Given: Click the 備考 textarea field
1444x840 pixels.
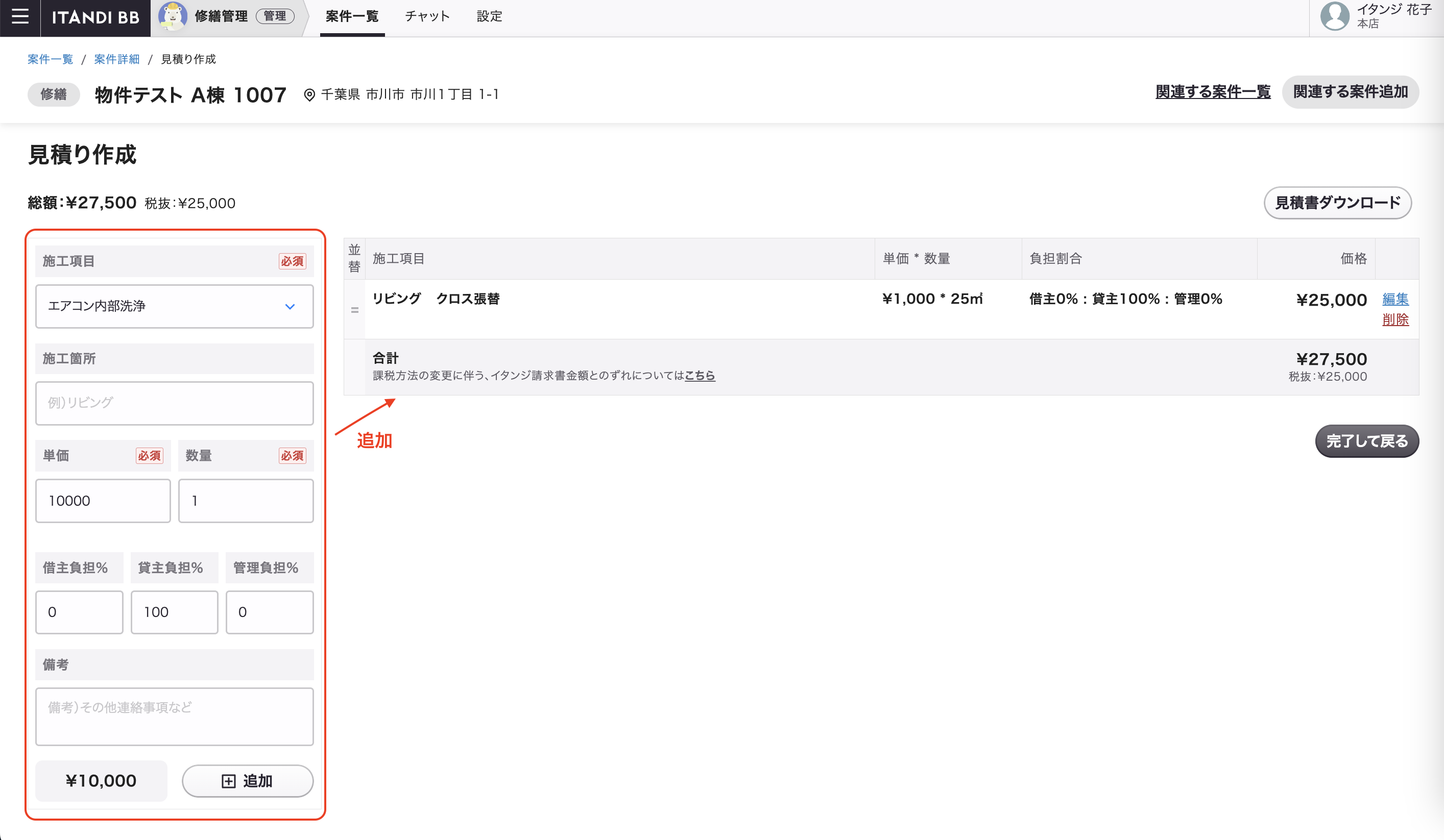Looking at the screenshot, I should tap(174, 717).
